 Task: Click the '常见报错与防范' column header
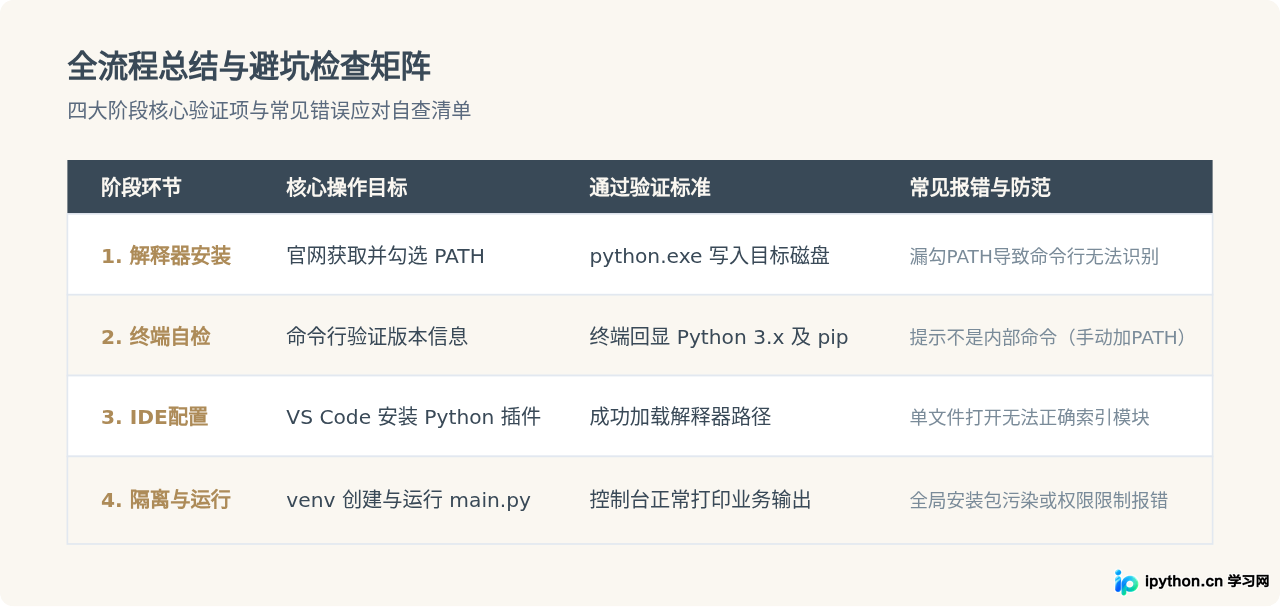pyautogui.click(x=980, y=187)
